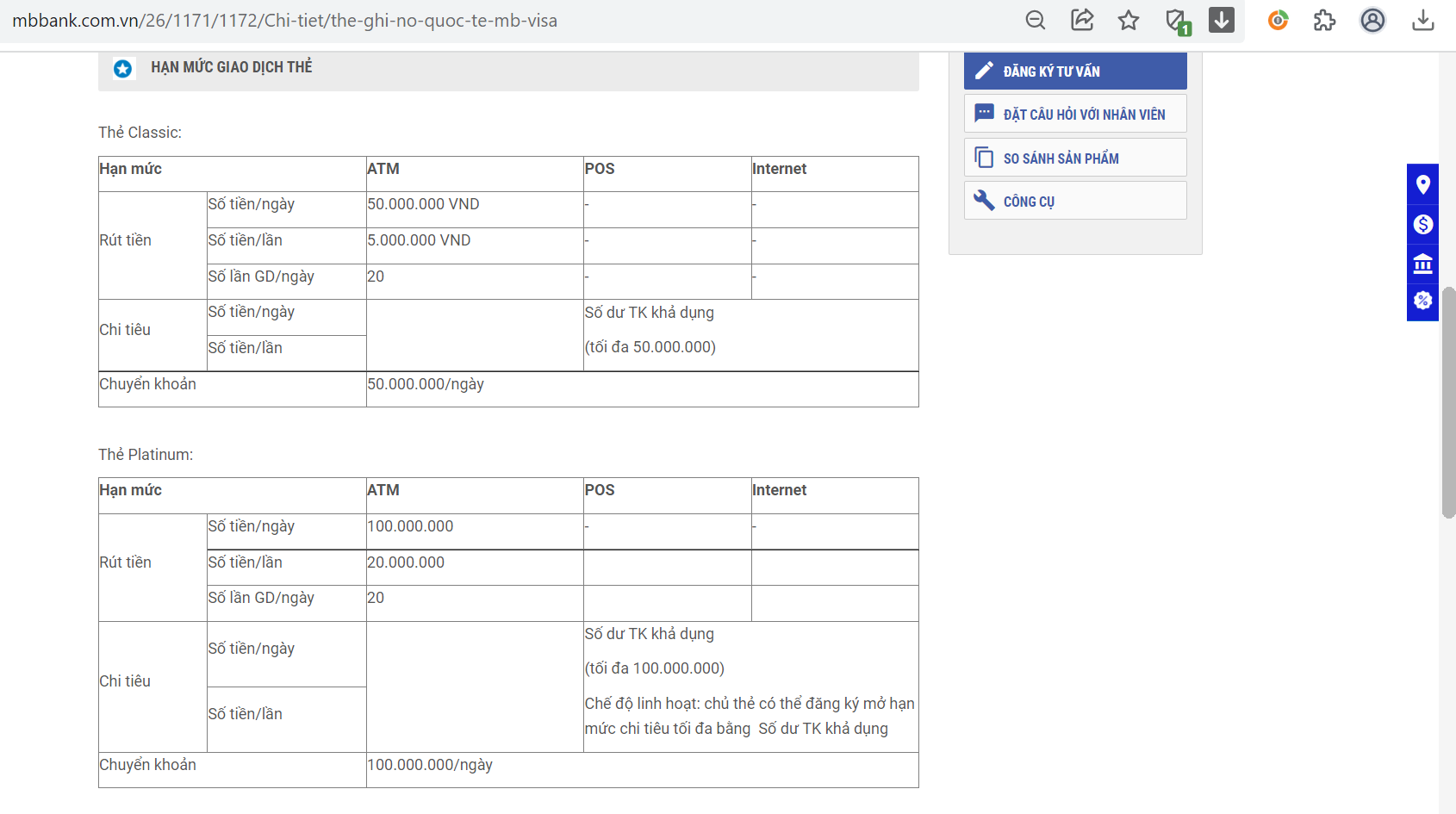
Task: Click the copy icon for So sánh sản phẩm
Action: pyautogui.click(x=984, y=158)
